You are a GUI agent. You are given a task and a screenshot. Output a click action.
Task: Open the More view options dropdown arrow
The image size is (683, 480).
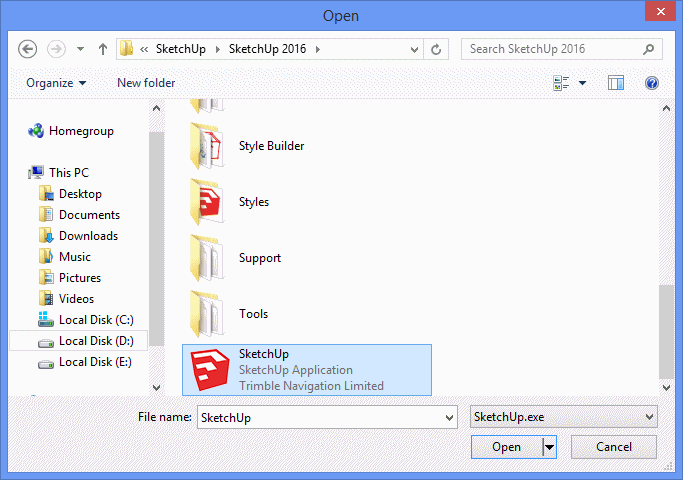582,83
